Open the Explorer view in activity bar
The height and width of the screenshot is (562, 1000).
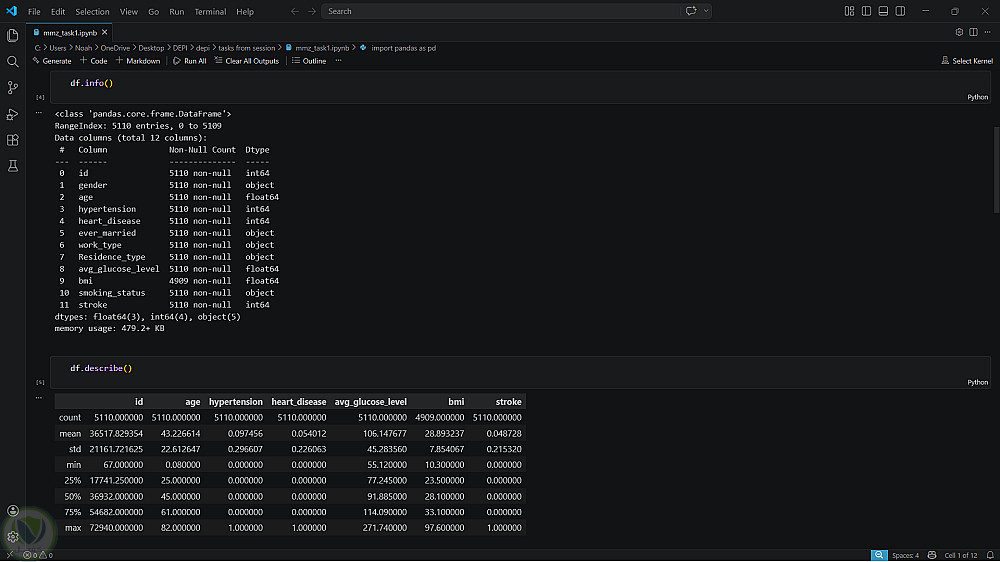(13, 35)
